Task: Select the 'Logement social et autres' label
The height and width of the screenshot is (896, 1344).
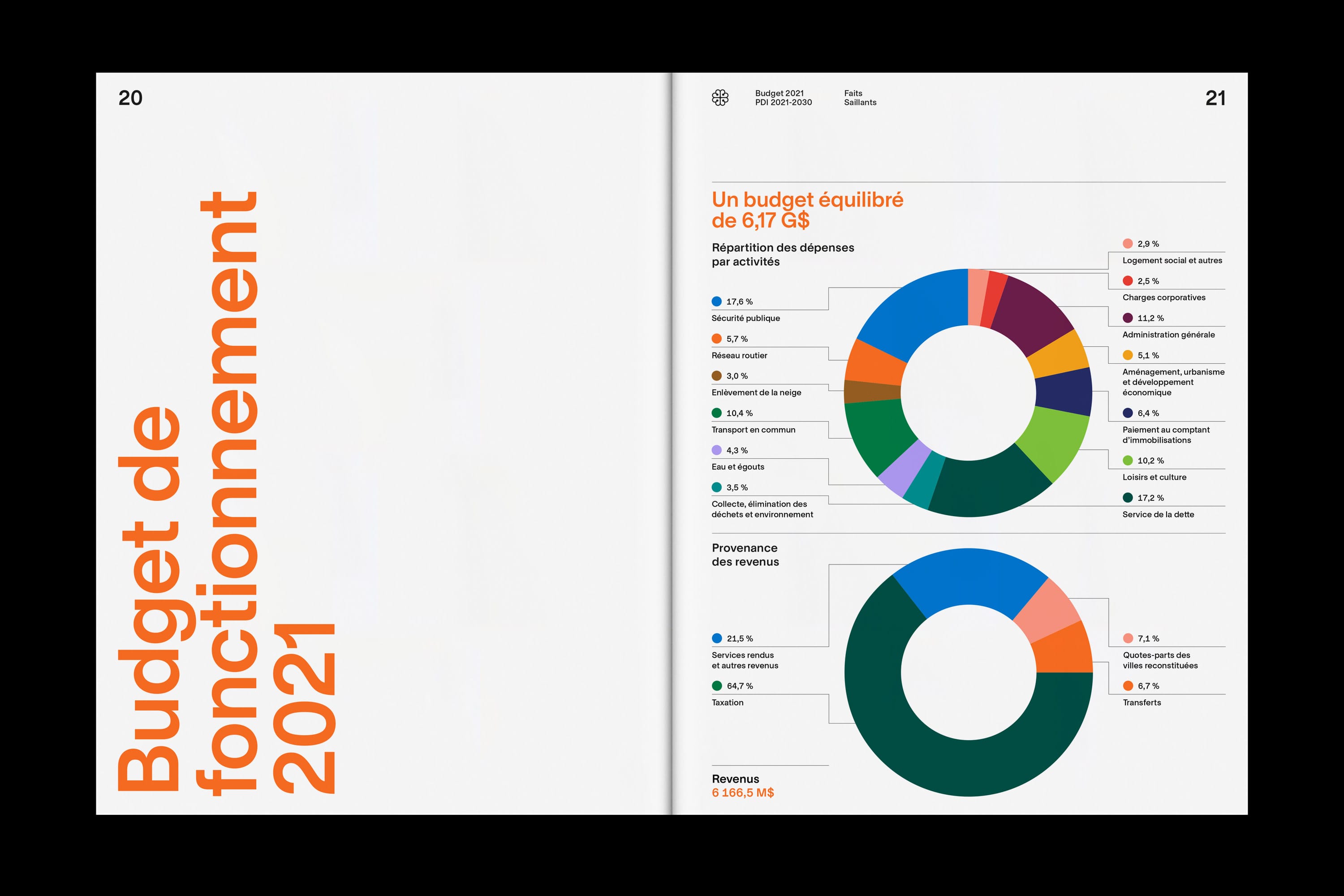Action: click(1172, 261)
